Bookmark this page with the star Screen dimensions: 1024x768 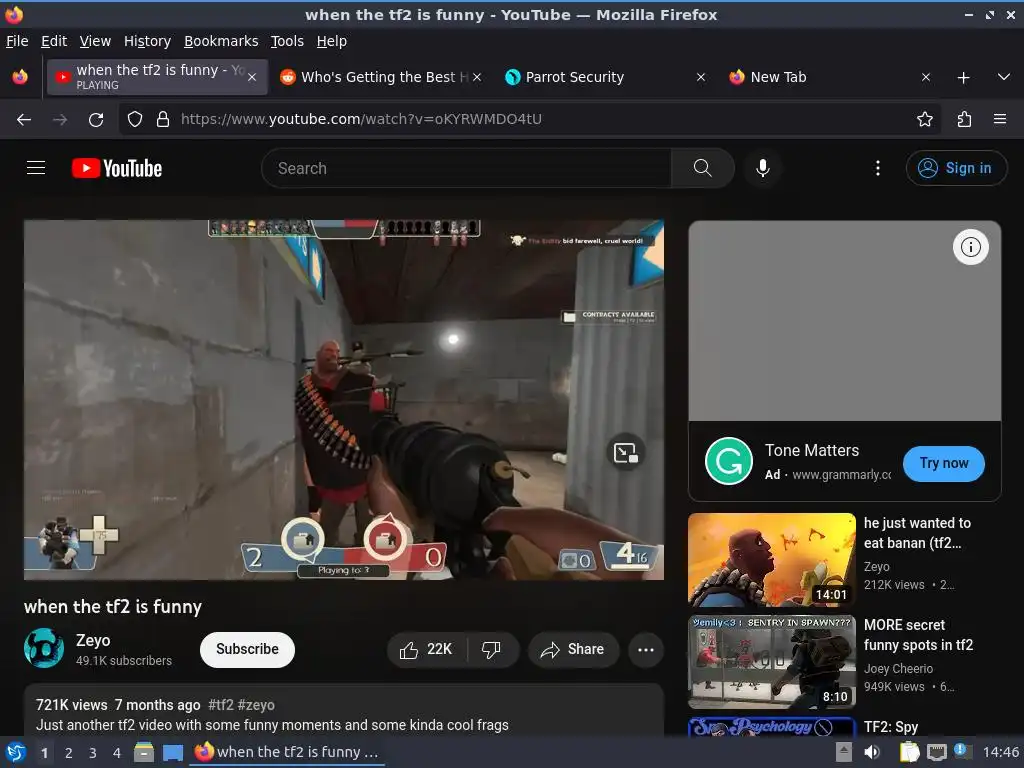tap(924, 120)
